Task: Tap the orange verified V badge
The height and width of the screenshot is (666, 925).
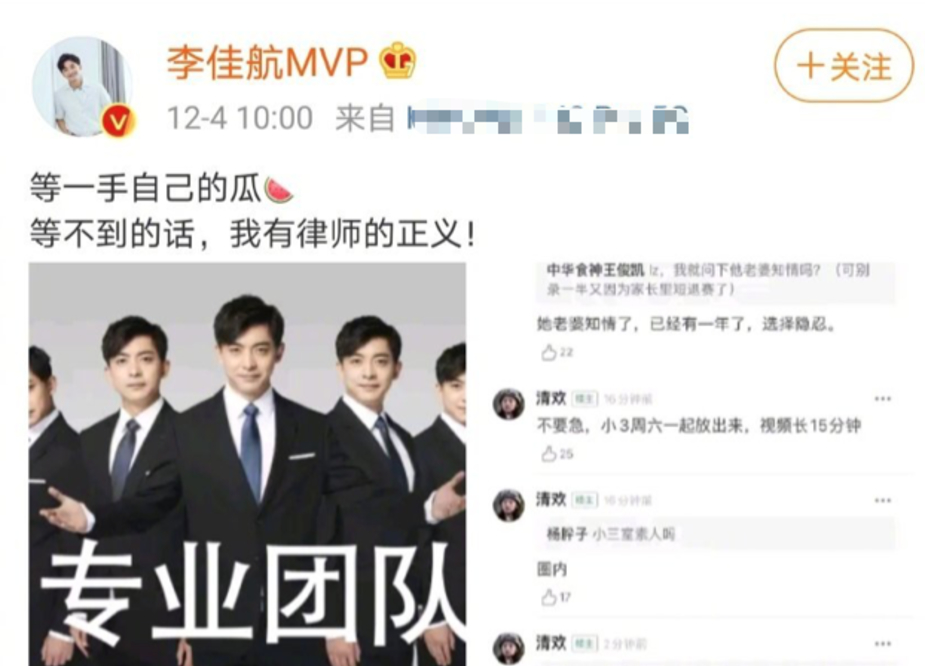Action: coord(119,121)
